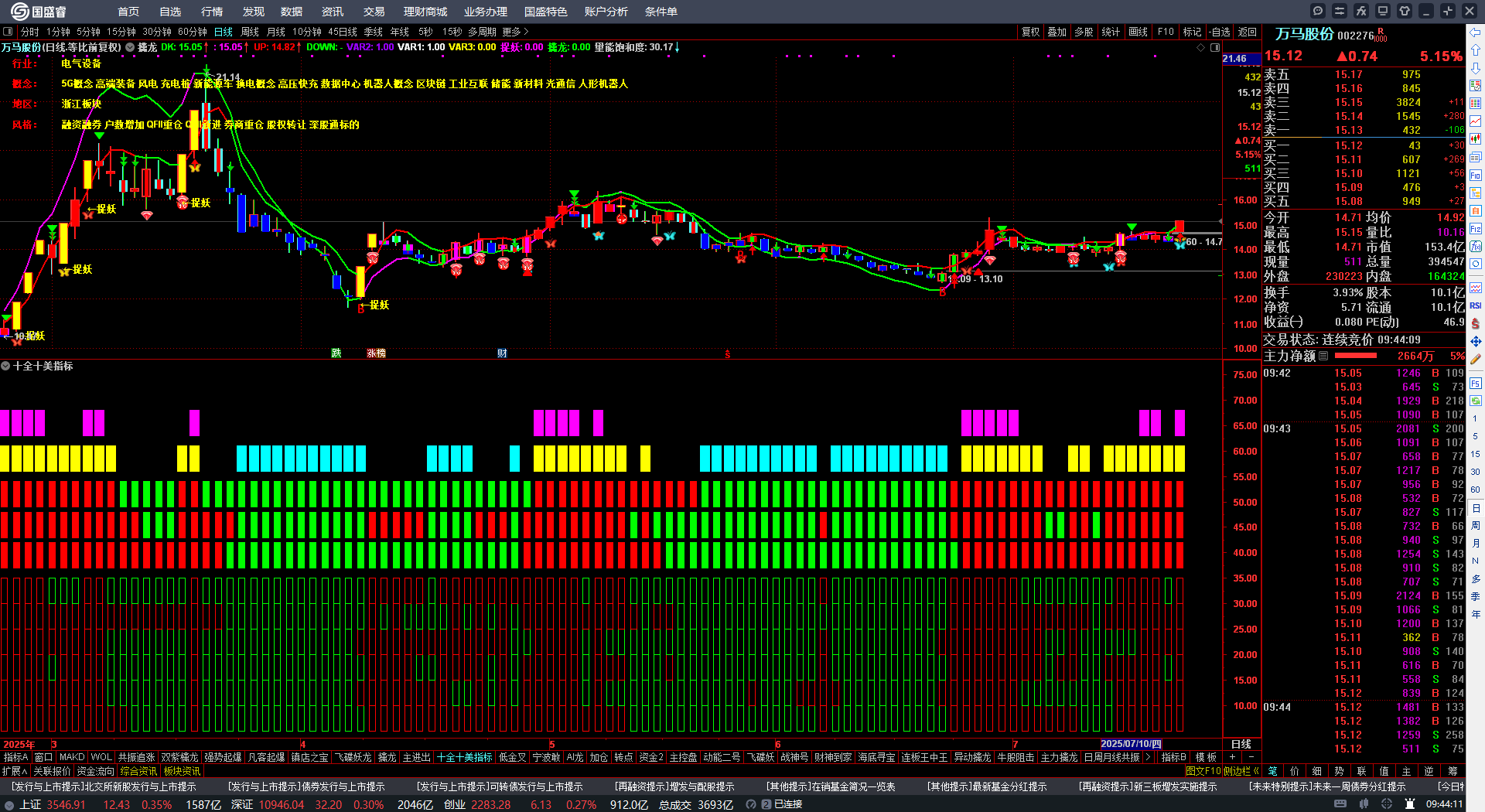
Task: Collapse the 侧边栏 sidebar
Action: click(1241, 771)
